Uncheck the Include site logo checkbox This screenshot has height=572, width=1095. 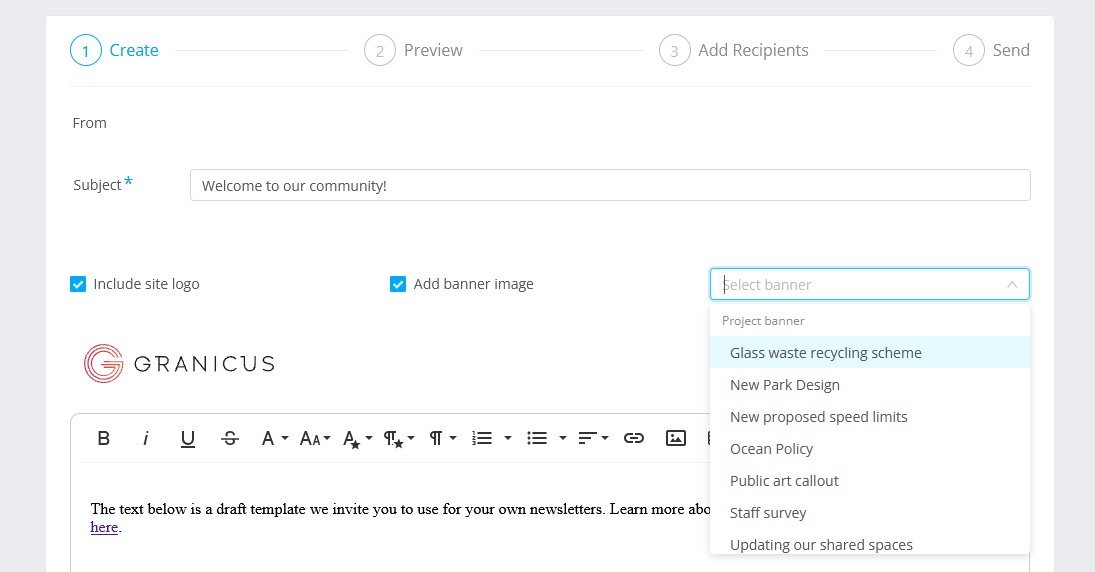[x=78, y=284]
